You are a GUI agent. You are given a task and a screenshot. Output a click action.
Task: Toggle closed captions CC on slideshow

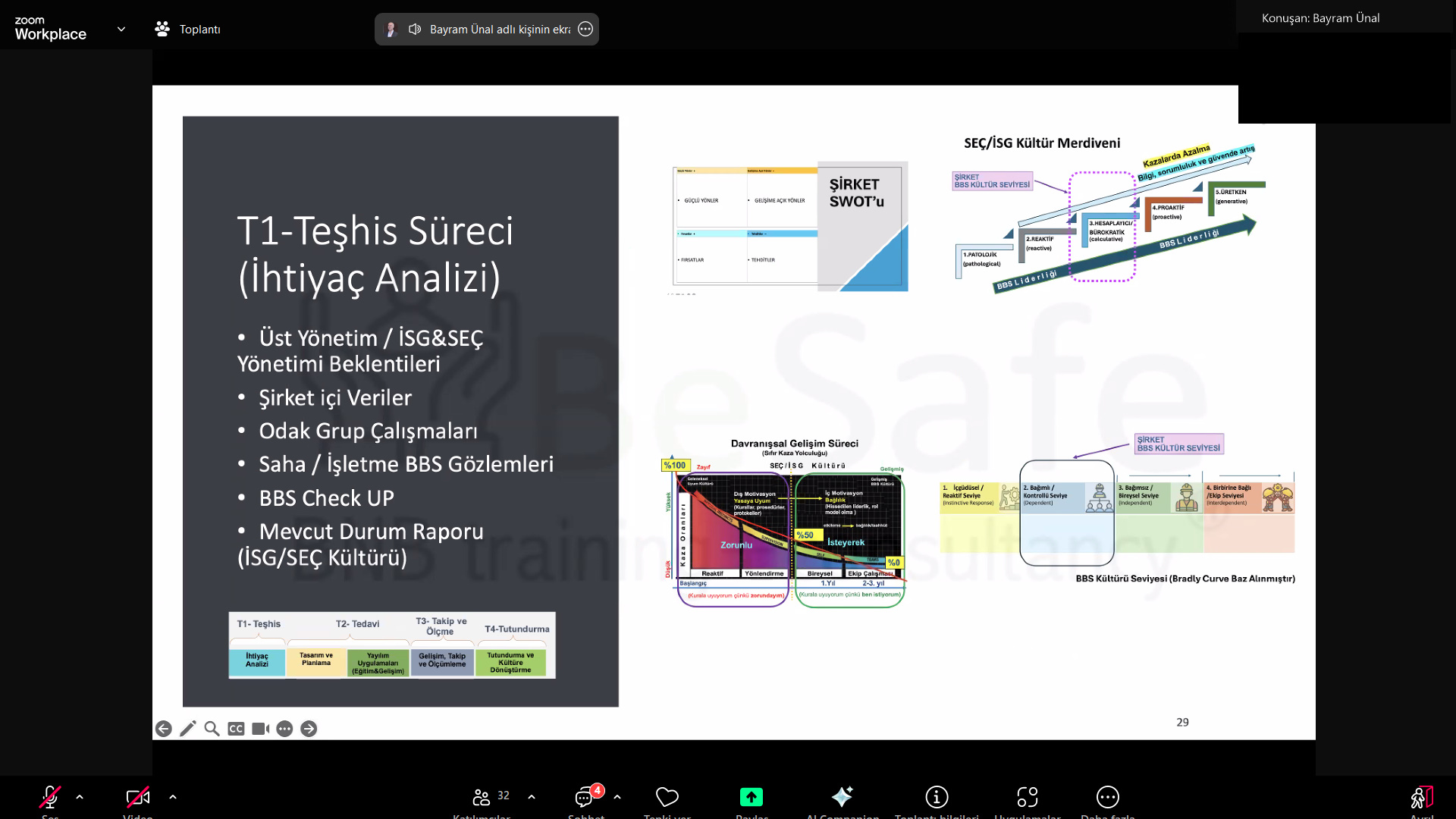(236, 729)
